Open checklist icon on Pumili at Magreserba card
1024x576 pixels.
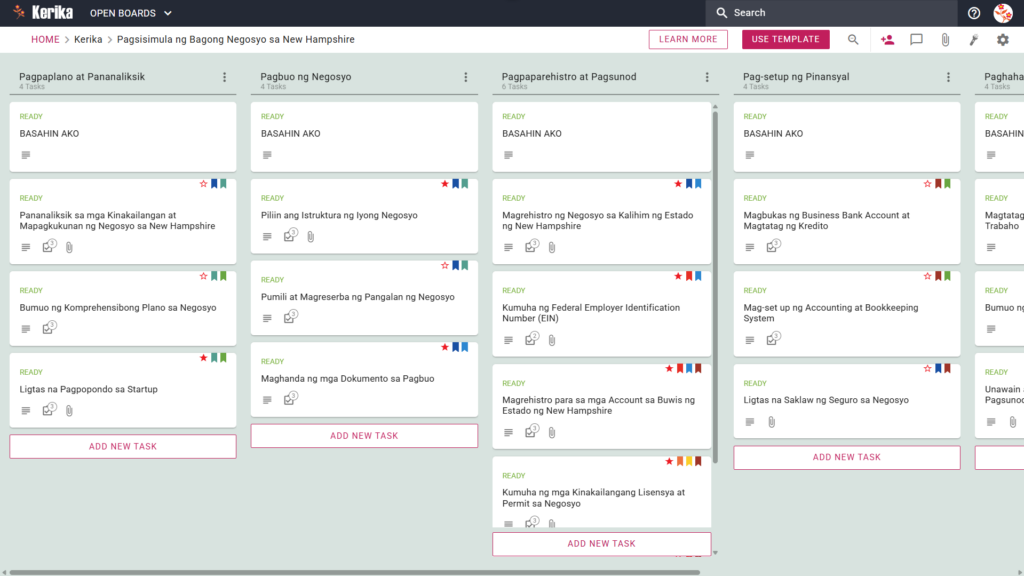click(290, 317)
